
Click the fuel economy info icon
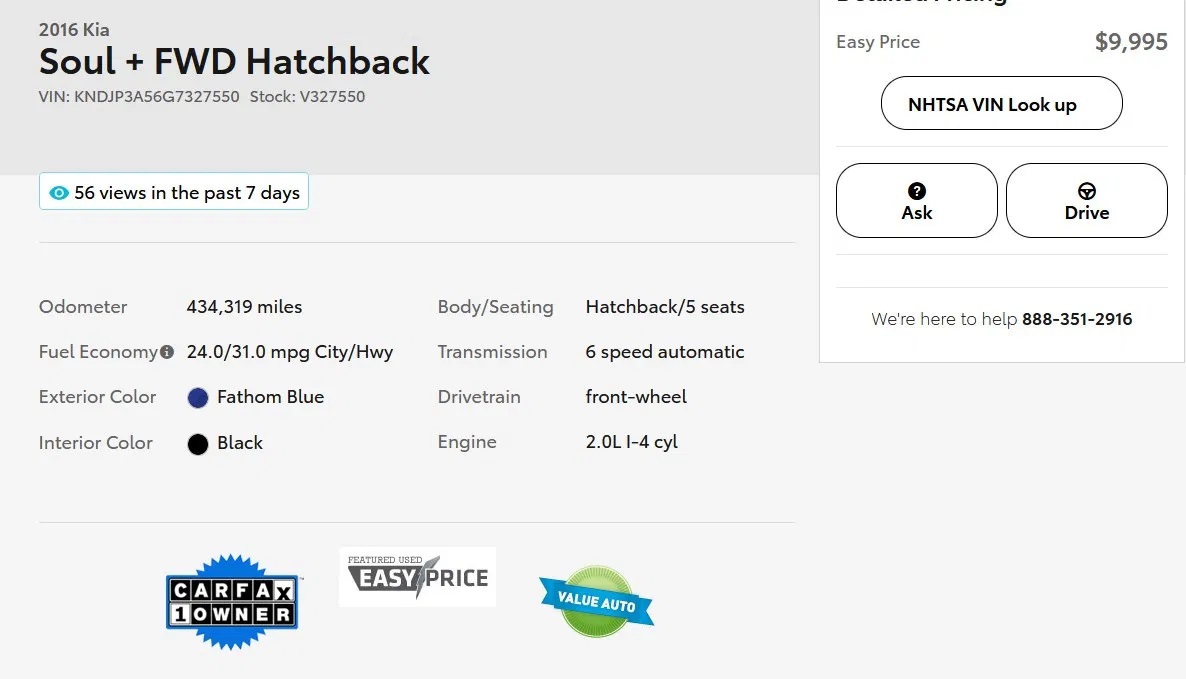tap(167, 352)
